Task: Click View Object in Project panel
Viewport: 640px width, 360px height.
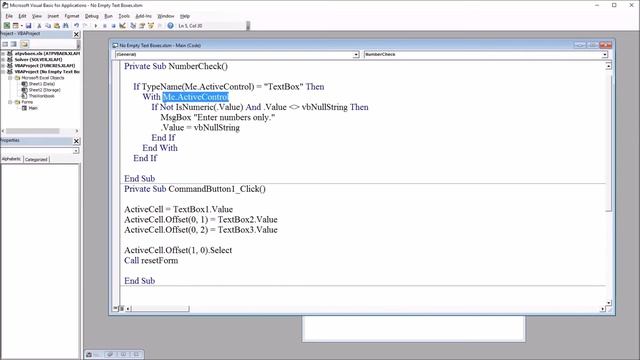Action: click(x=14, y=44)
